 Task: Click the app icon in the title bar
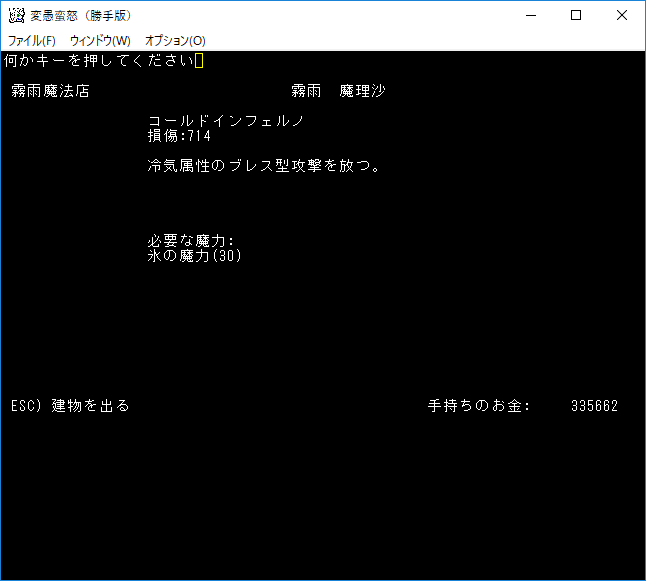coord(16,16)
